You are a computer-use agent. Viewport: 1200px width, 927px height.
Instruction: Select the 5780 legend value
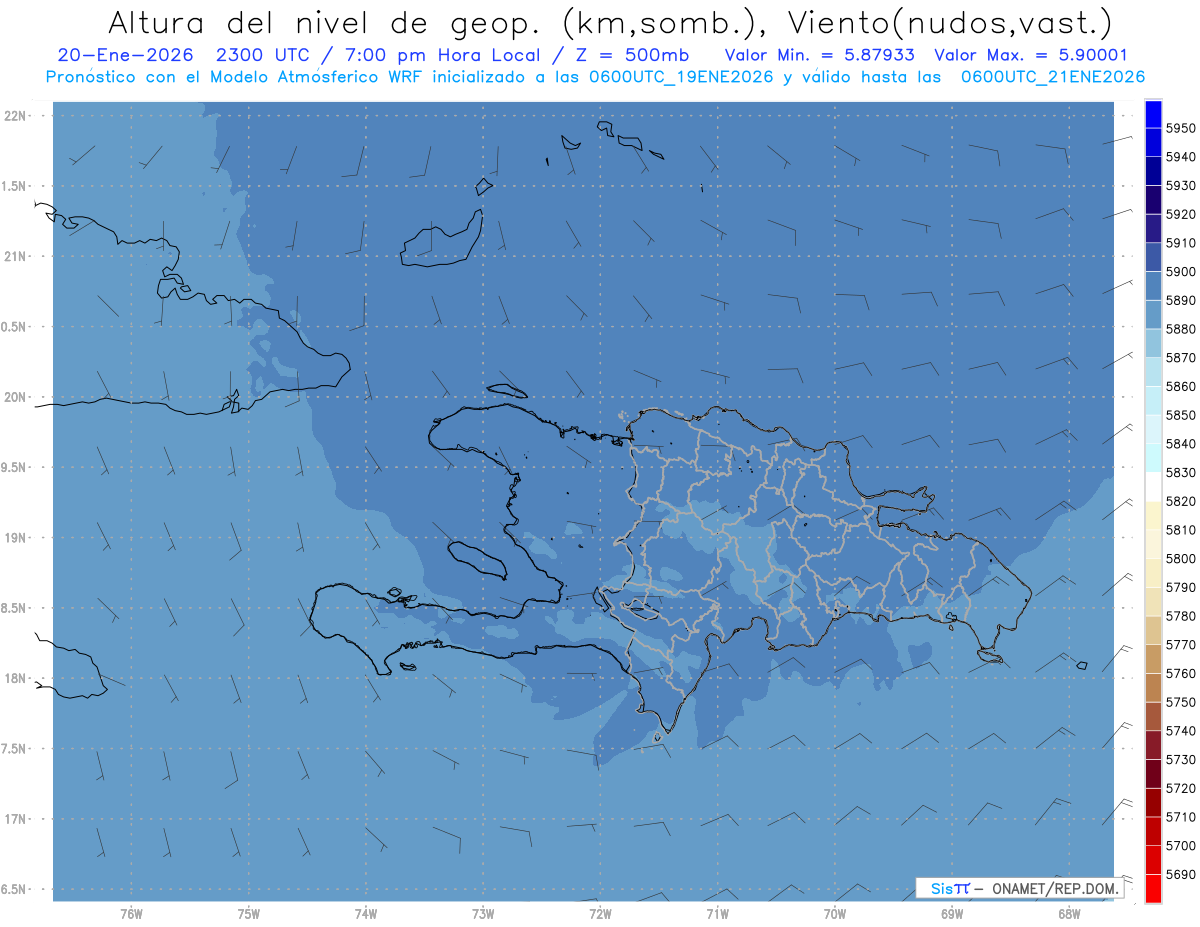tap(1180, 616)
